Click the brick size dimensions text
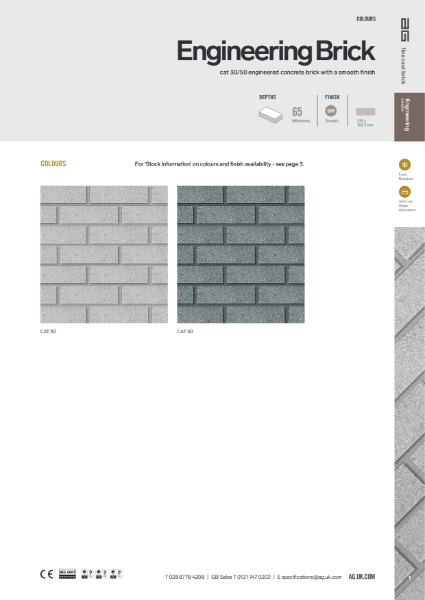The width and height of the screenshot is (425, 600). [365, 122]
